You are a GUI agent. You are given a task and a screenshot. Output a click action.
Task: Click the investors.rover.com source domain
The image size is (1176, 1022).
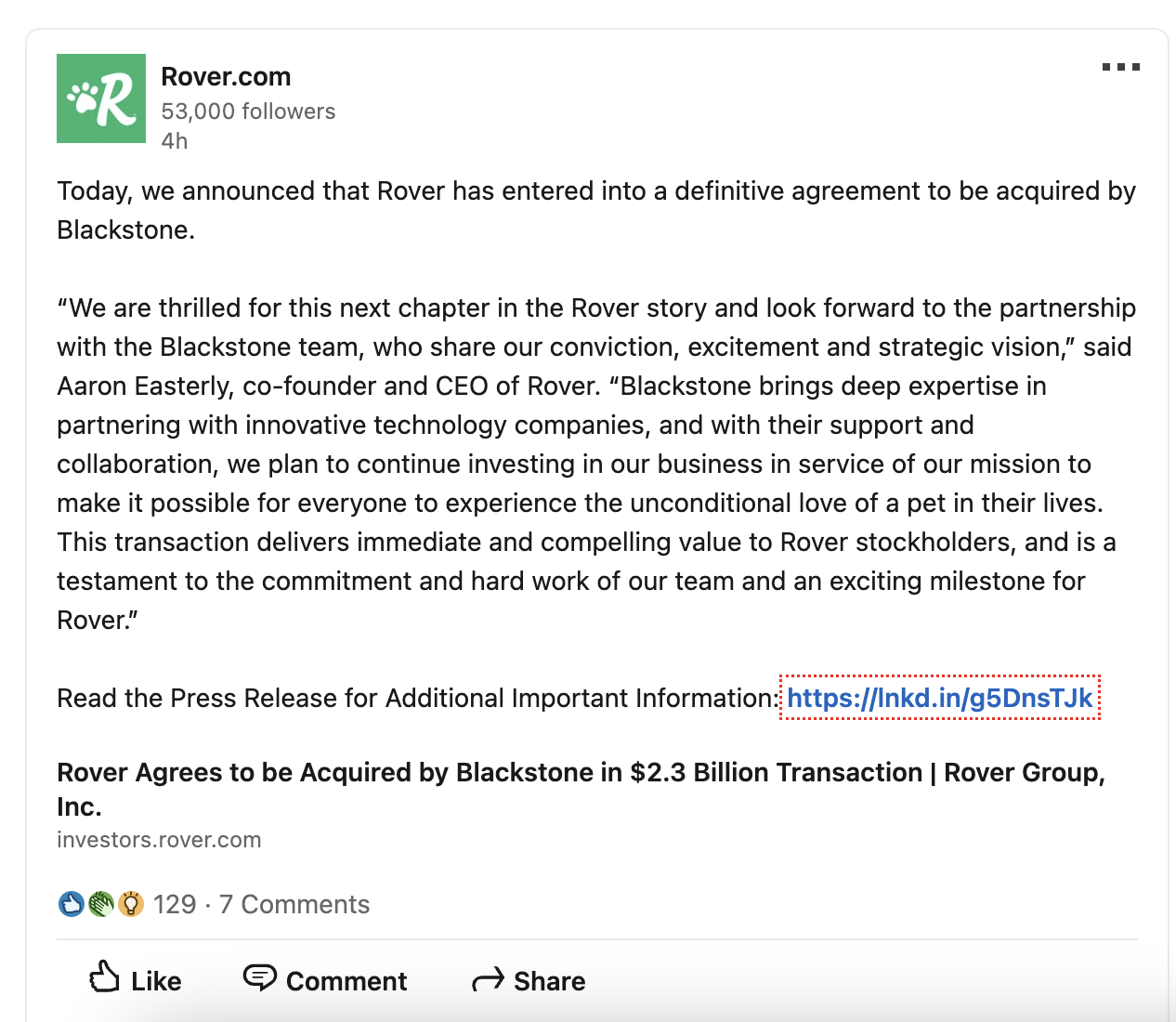coord(159,840)
